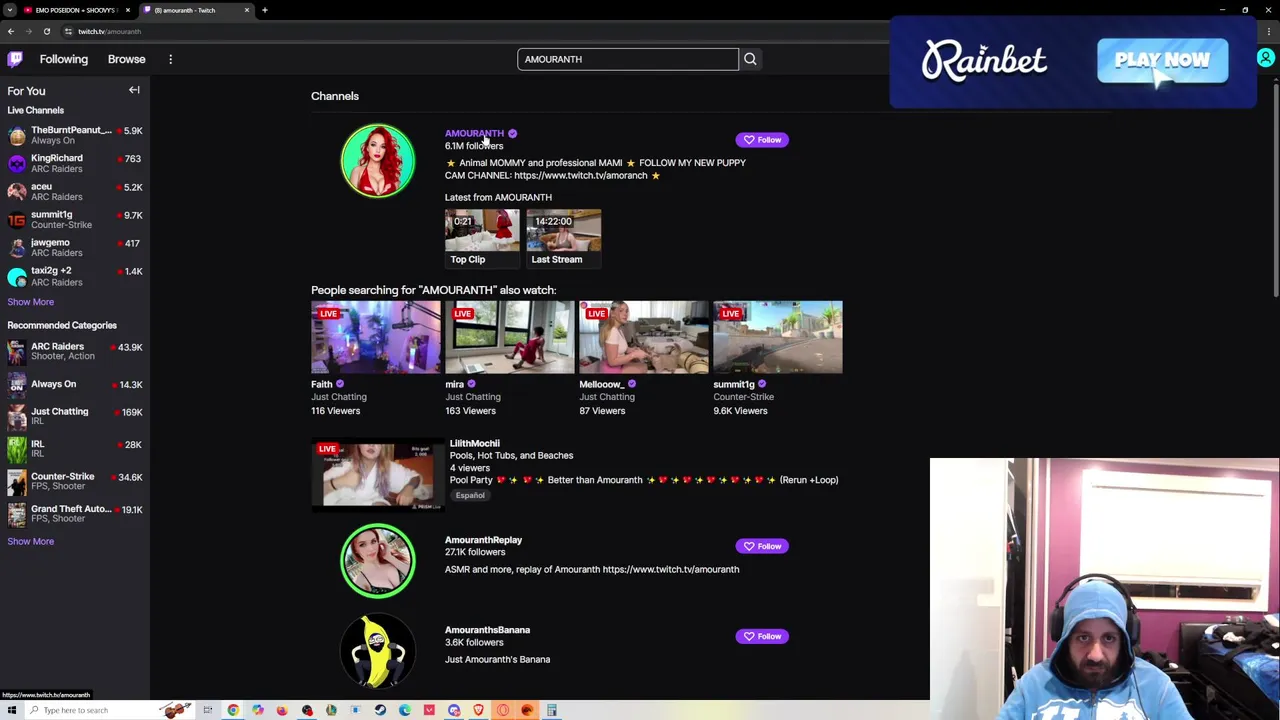The height and width of the screenshot is (720, 1280).
Task: Open Faith's live stream thumbnail
Action: [376, 337]
